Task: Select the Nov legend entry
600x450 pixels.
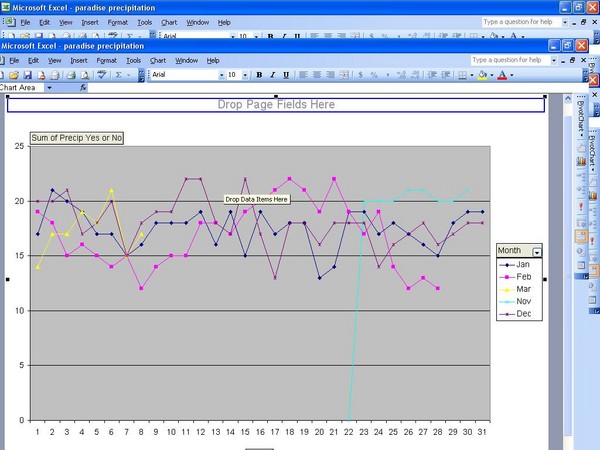Action: (515, 301)
